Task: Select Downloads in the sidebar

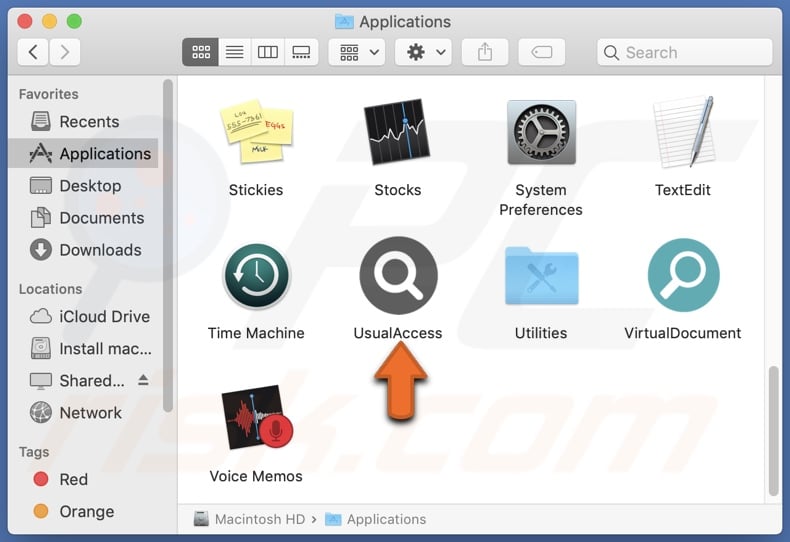Action: click(99, 250)
